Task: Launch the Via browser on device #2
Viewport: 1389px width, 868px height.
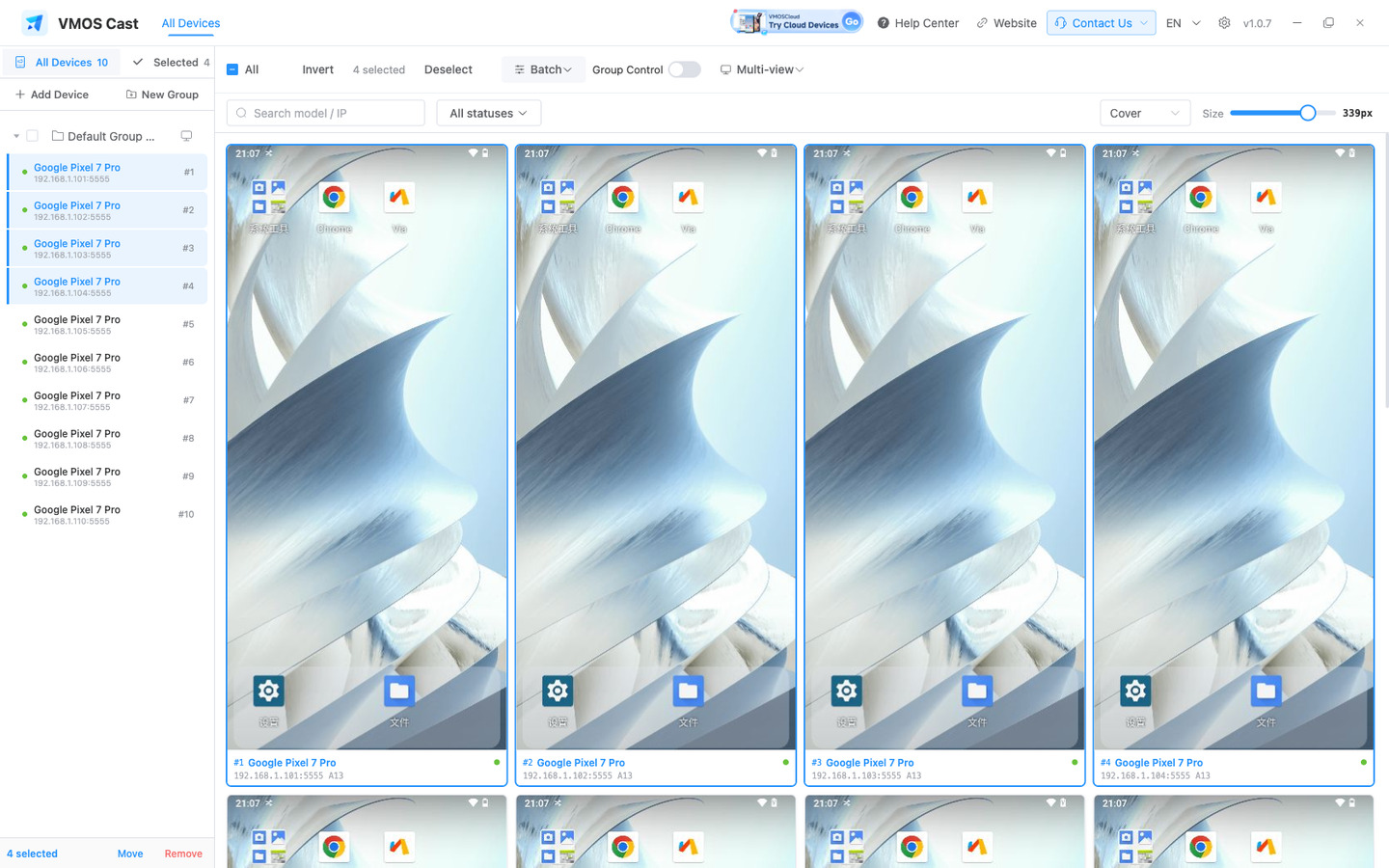Action: point(688,198)
